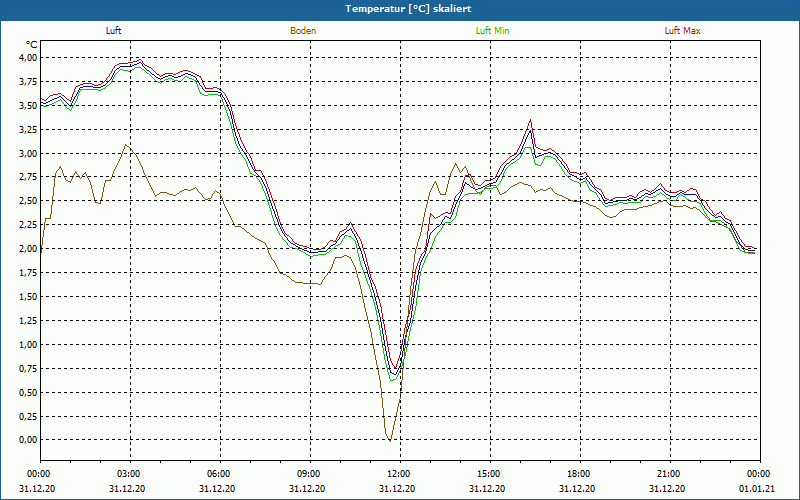Click the 09:00 time axis label
This screenshot has width=800, height=500.
tap(310, 474)
